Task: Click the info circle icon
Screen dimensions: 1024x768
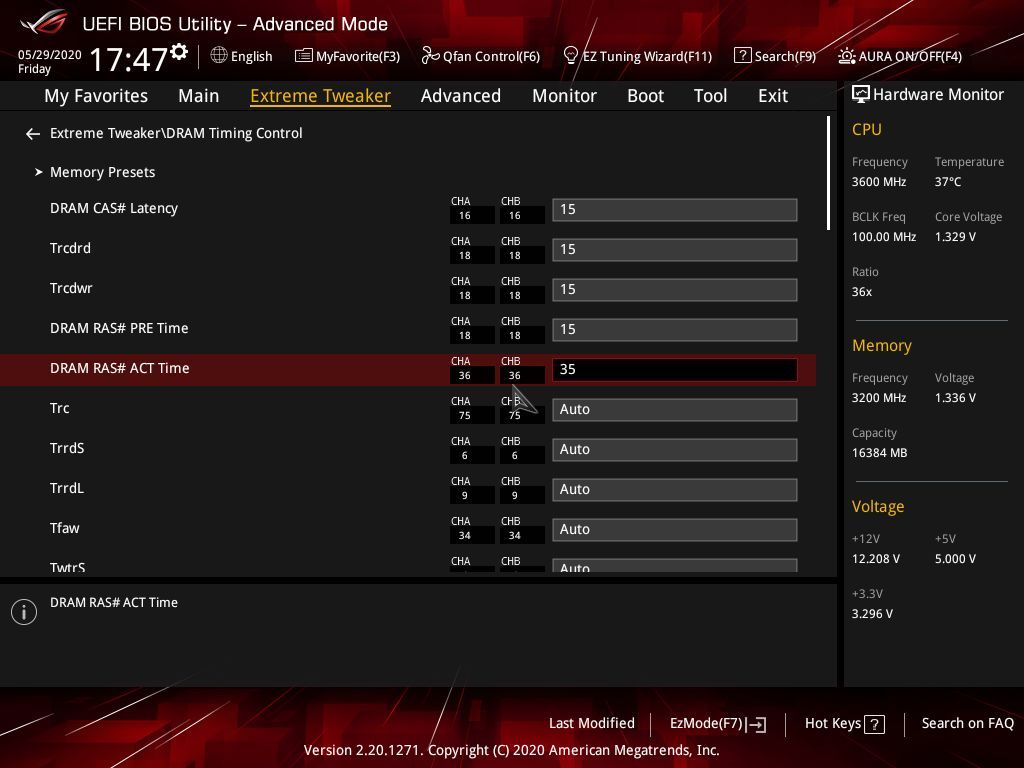Action: tap(24, 612)
